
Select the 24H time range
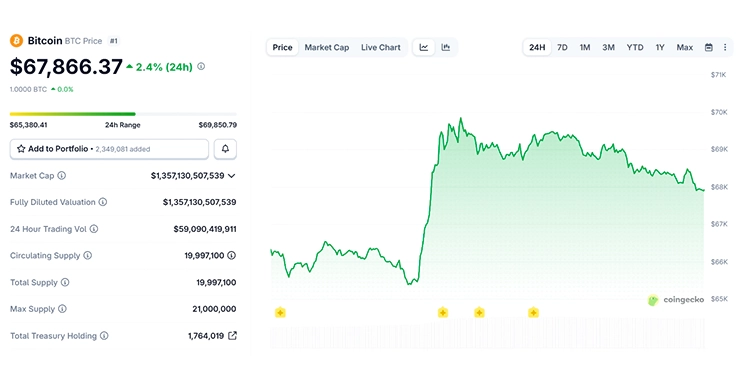(x=537, y=48)
